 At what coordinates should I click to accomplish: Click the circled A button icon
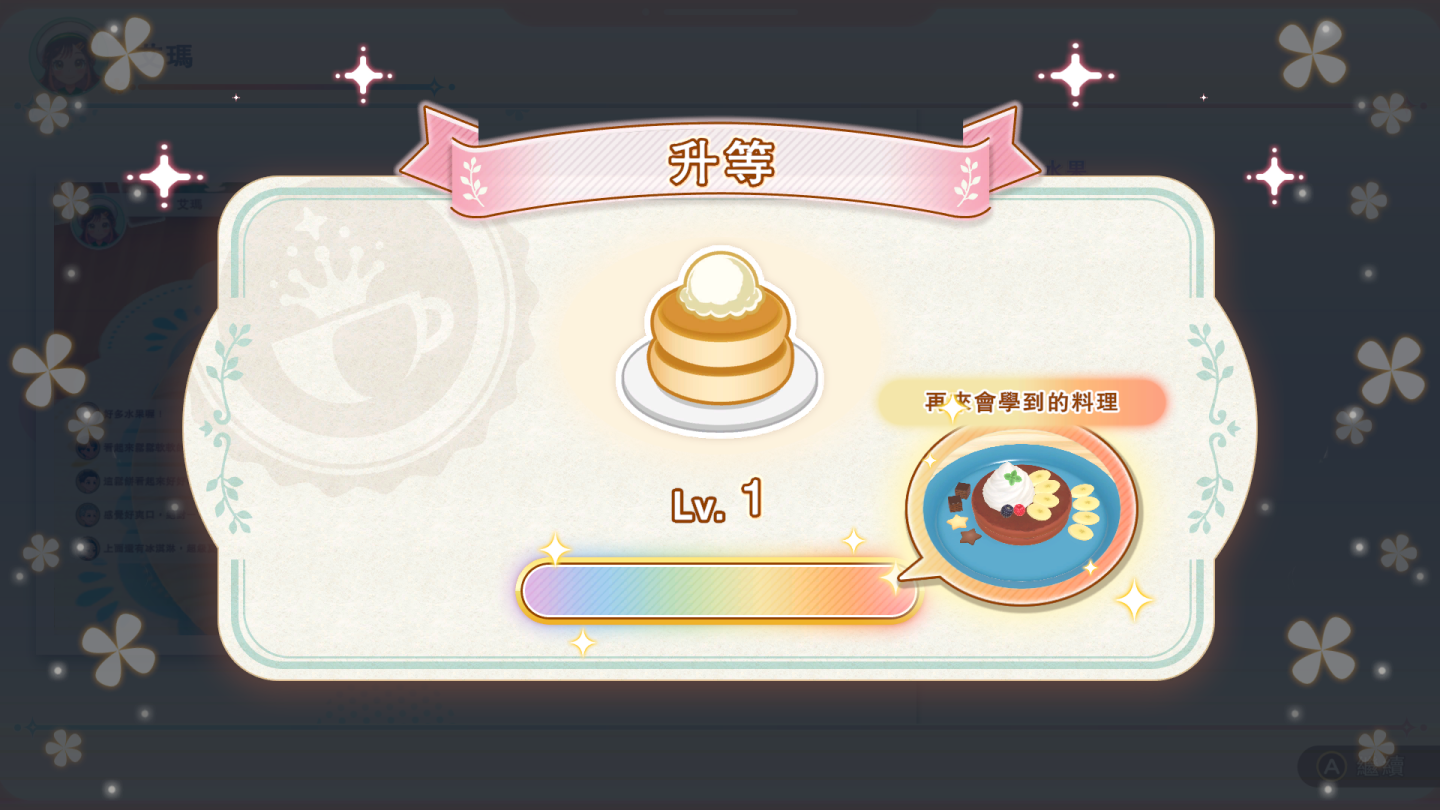pos(1331,766)
